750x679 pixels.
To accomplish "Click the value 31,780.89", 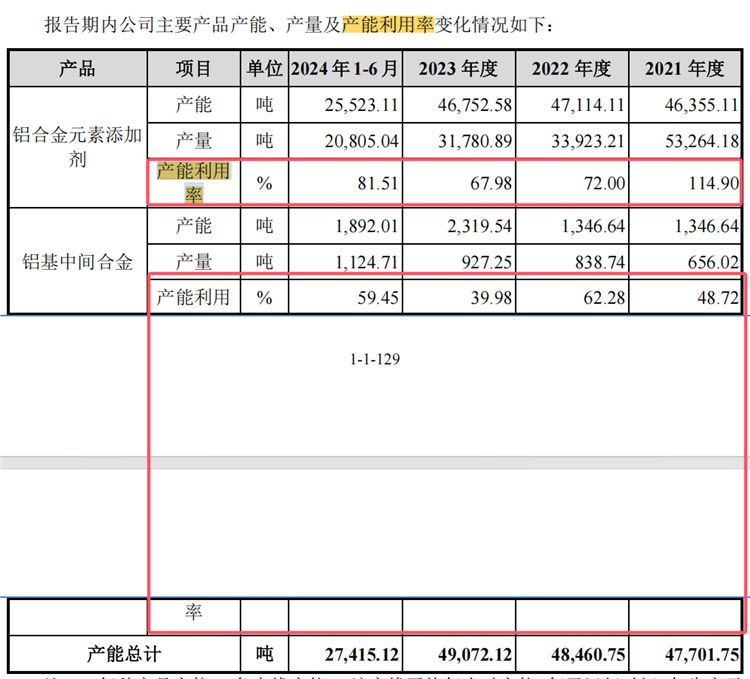I will 475,141.
